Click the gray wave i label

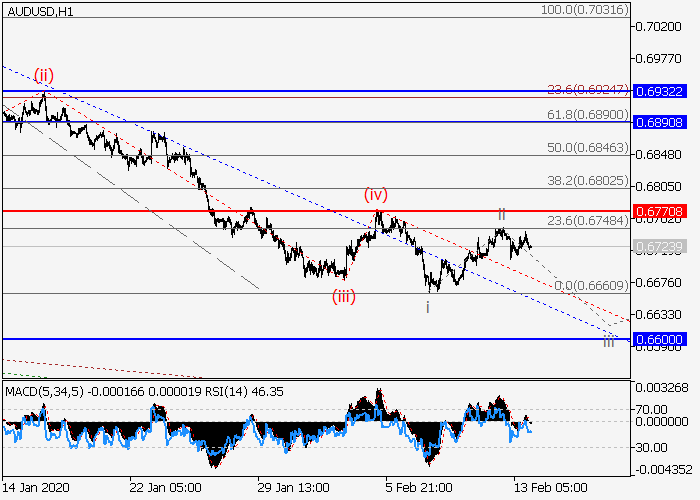(x=428, y=307)
